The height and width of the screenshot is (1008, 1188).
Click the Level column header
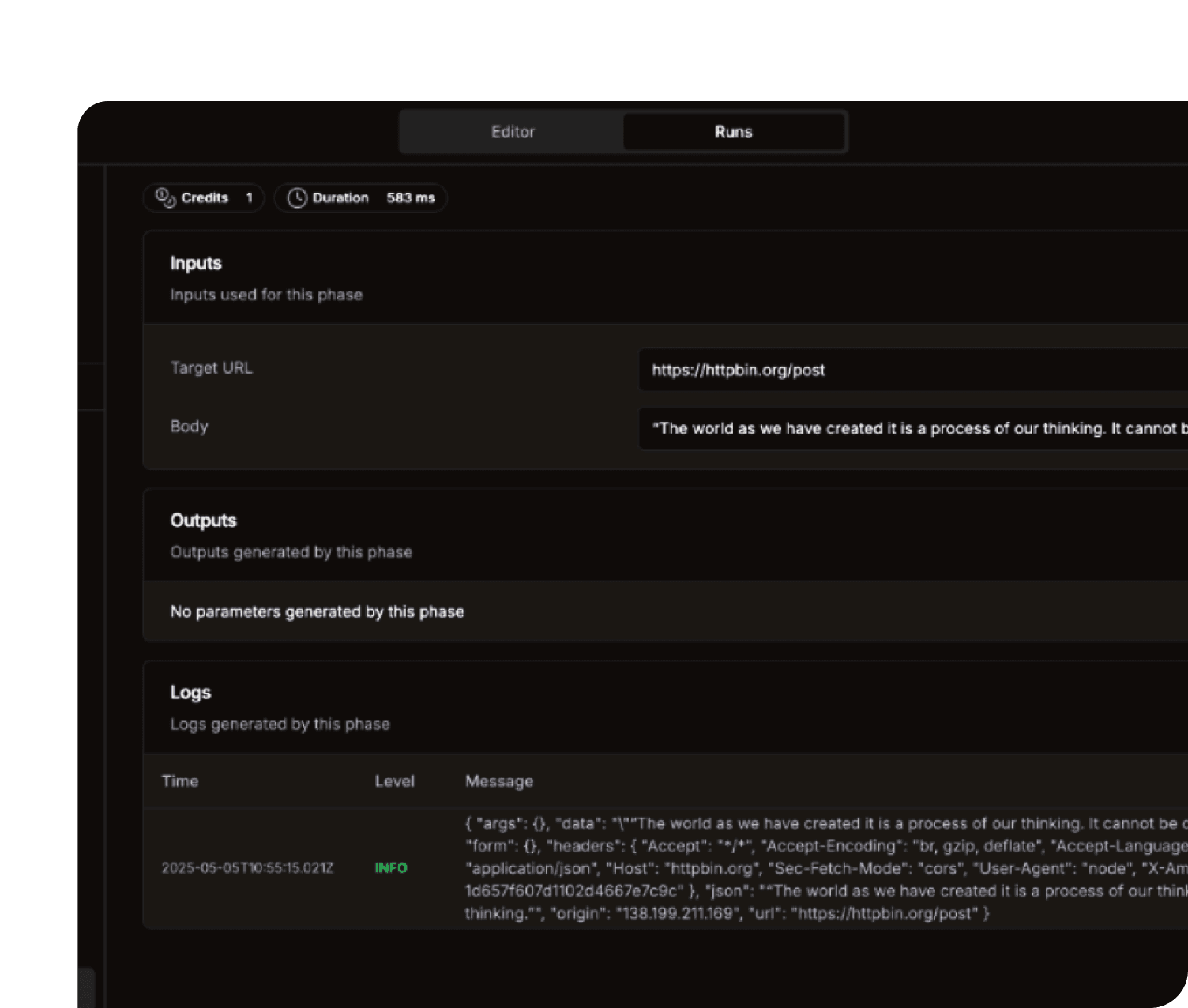click(x=393, y=780)
